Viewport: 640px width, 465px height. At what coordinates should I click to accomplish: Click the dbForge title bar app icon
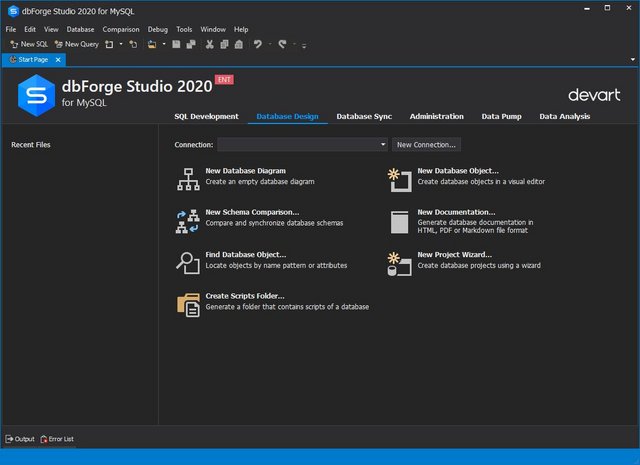(13, 11)
